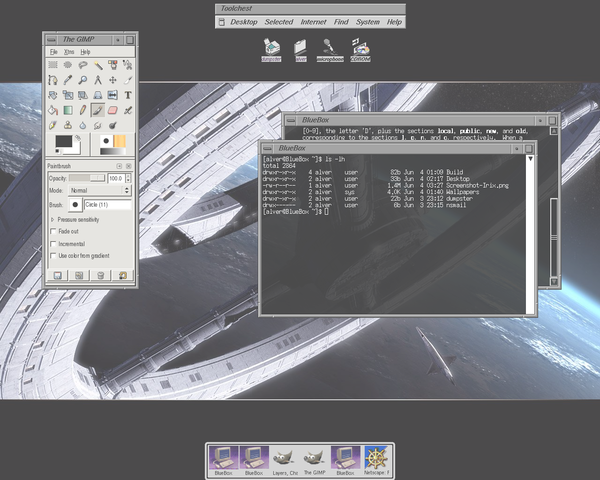
Task: Select the Smudge tool
Action: (x=98, y=125)
